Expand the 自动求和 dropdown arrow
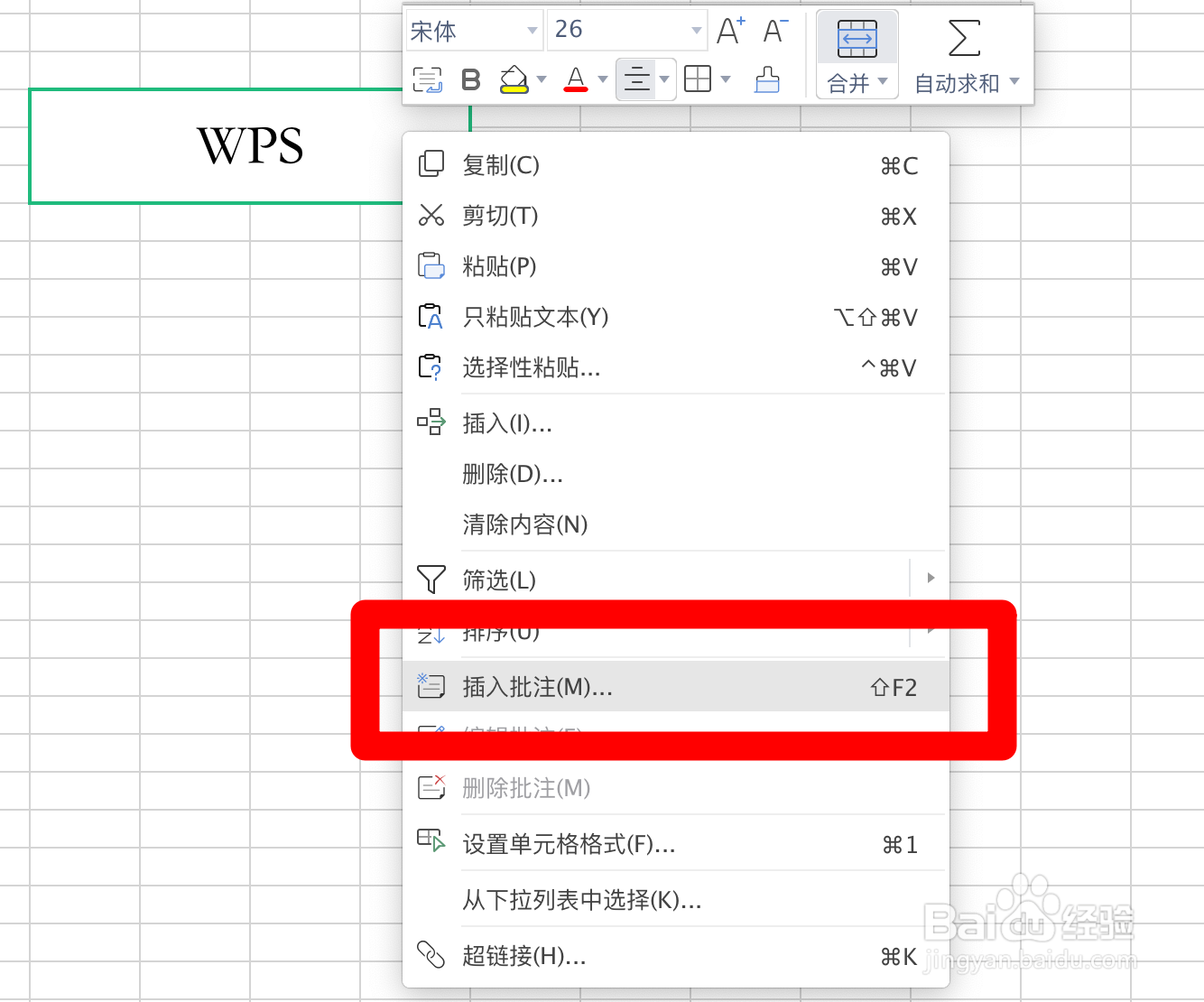 tap(1014, 82)
